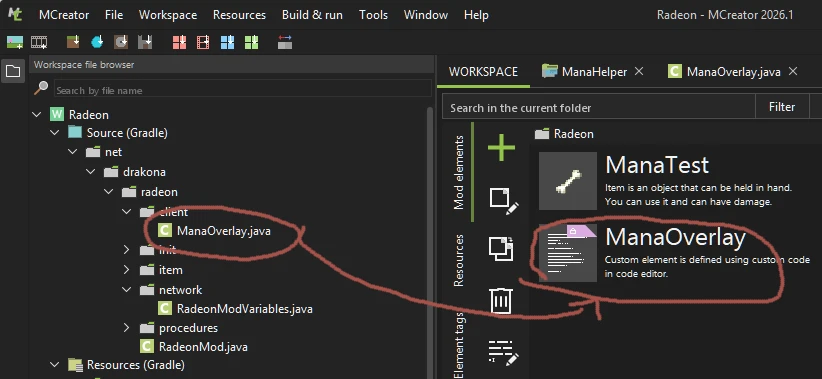
Task: Collapse the Source (Gradle) node
Action: (55, 133)
